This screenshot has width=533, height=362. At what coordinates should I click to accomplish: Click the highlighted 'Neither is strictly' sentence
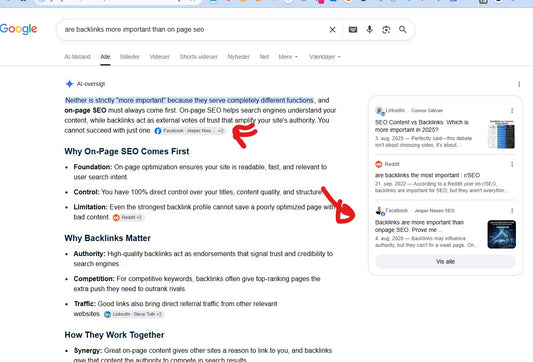point(189,100)
